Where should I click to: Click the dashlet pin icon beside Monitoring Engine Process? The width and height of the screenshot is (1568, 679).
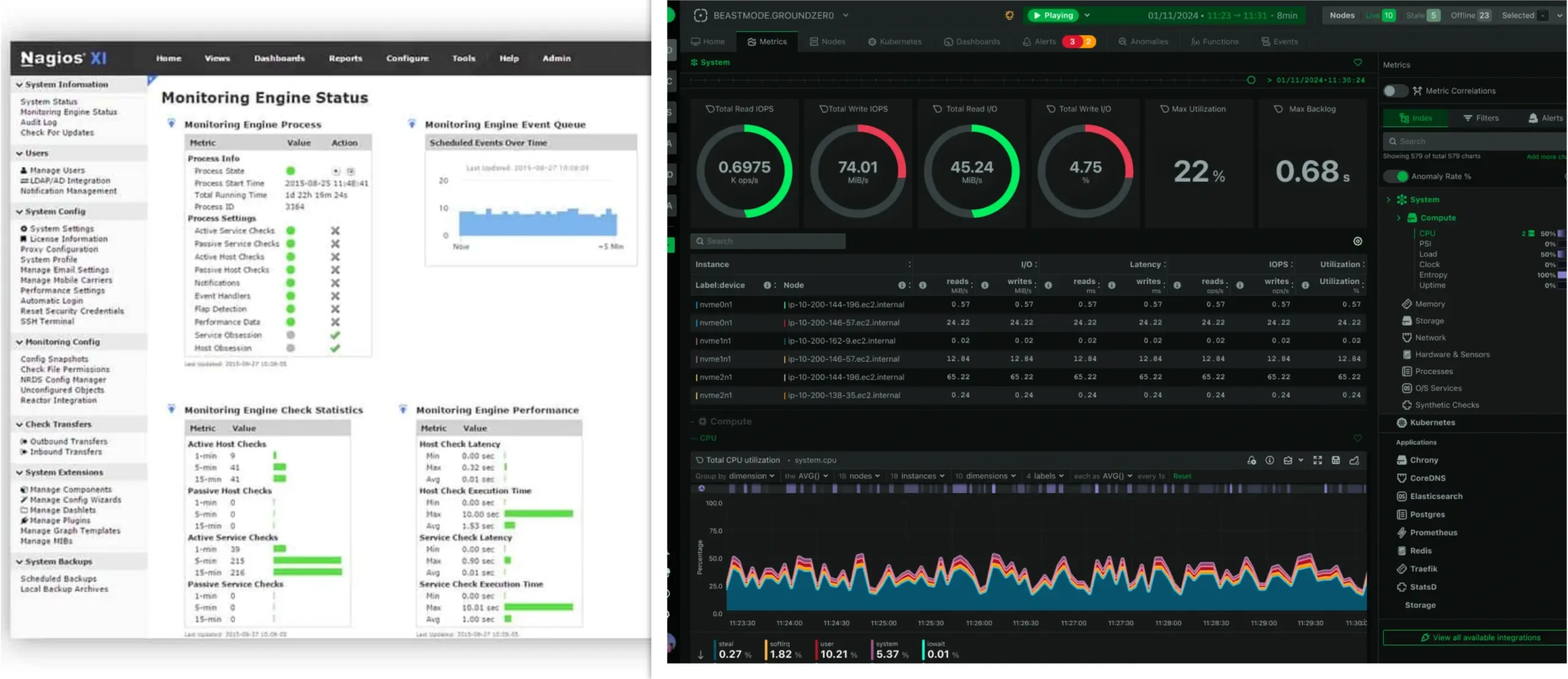point(171,123)
